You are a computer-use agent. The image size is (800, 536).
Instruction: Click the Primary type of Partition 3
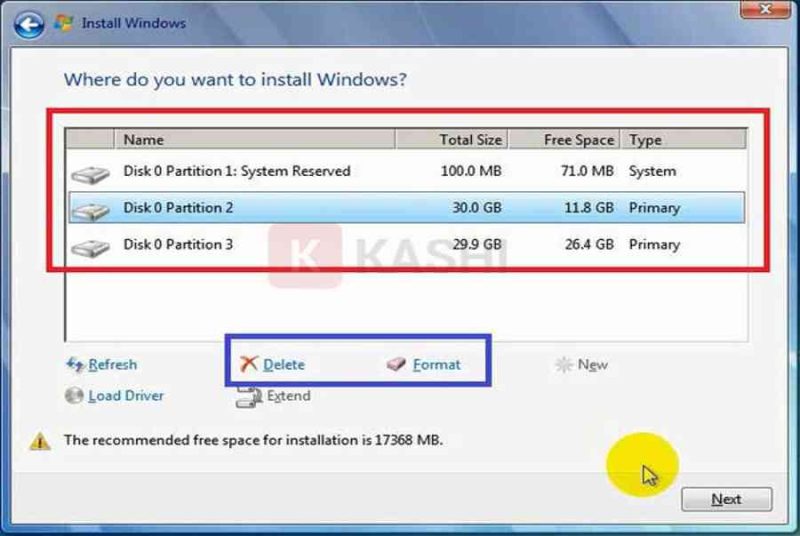pyautogui.click(x=655, y=245)
